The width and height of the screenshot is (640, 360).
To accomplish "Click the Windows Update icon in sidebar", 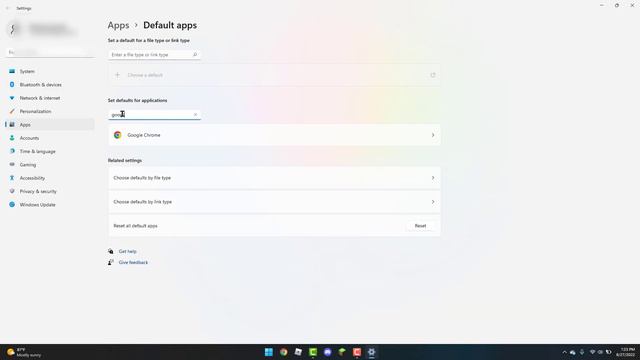I will coord(12,204).
